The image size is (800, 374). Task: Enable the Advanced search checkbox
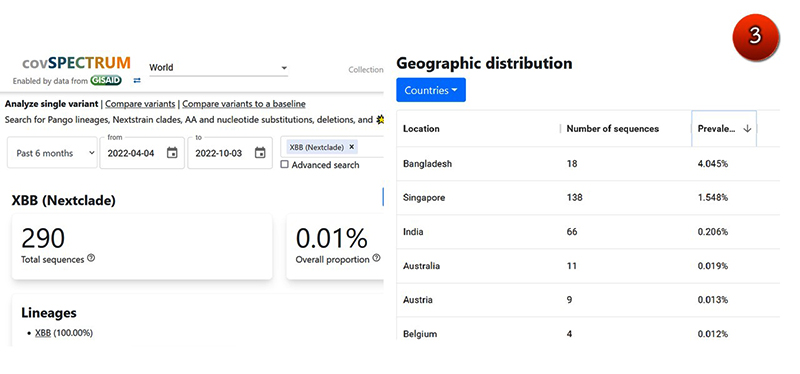(285, 164)
